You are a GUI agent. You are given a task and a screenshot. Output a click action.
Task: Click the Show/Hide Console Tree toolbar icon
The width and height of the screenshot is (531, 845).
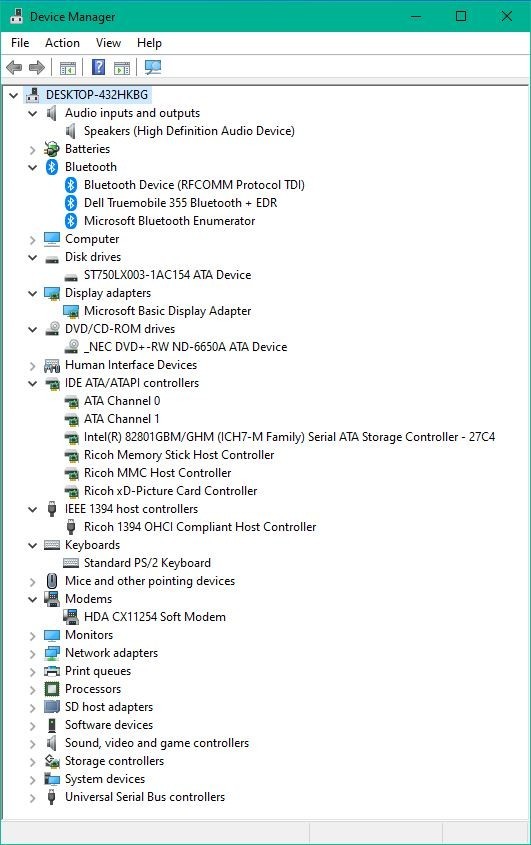pos(67,67)
